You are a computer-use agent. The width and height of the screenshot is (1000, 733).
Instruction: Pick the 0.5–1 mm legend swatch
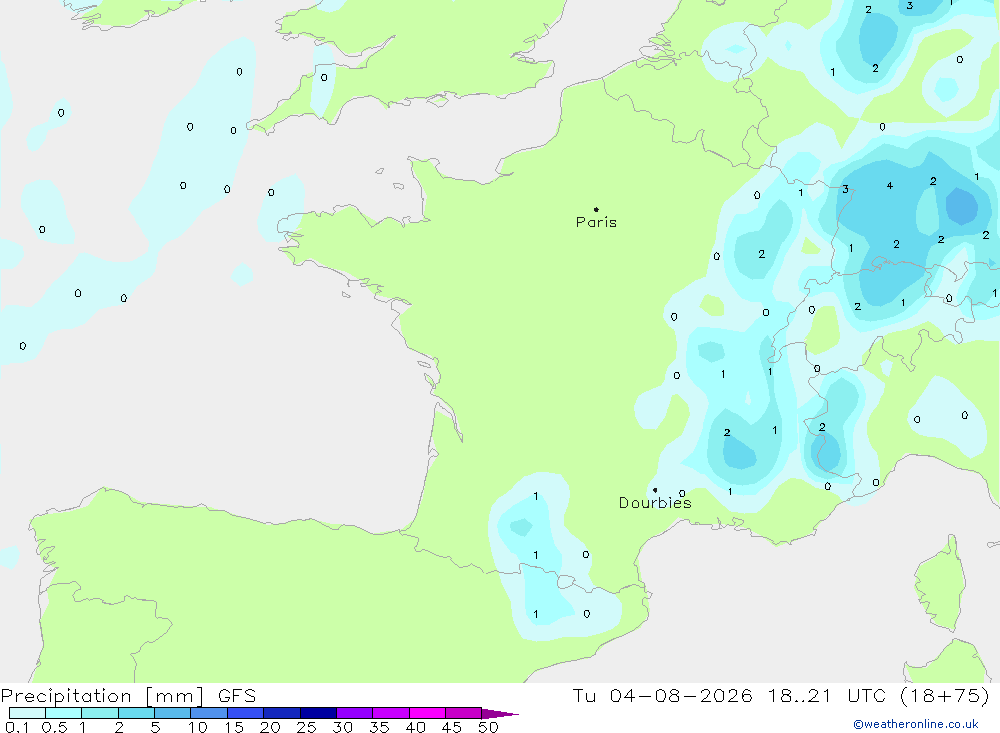pos(64,713)
